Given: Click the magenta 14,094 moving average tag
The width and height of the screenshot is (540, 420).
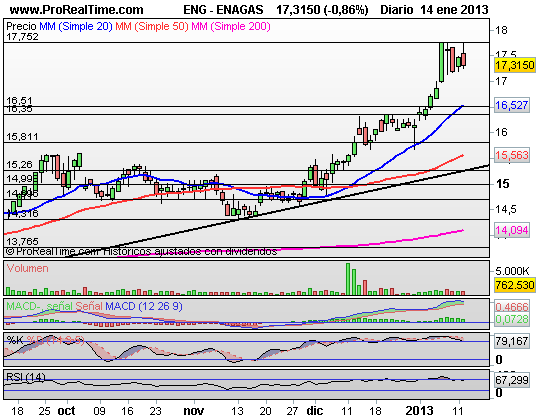Looking at the screenshot, I should (x=511, y=230).
